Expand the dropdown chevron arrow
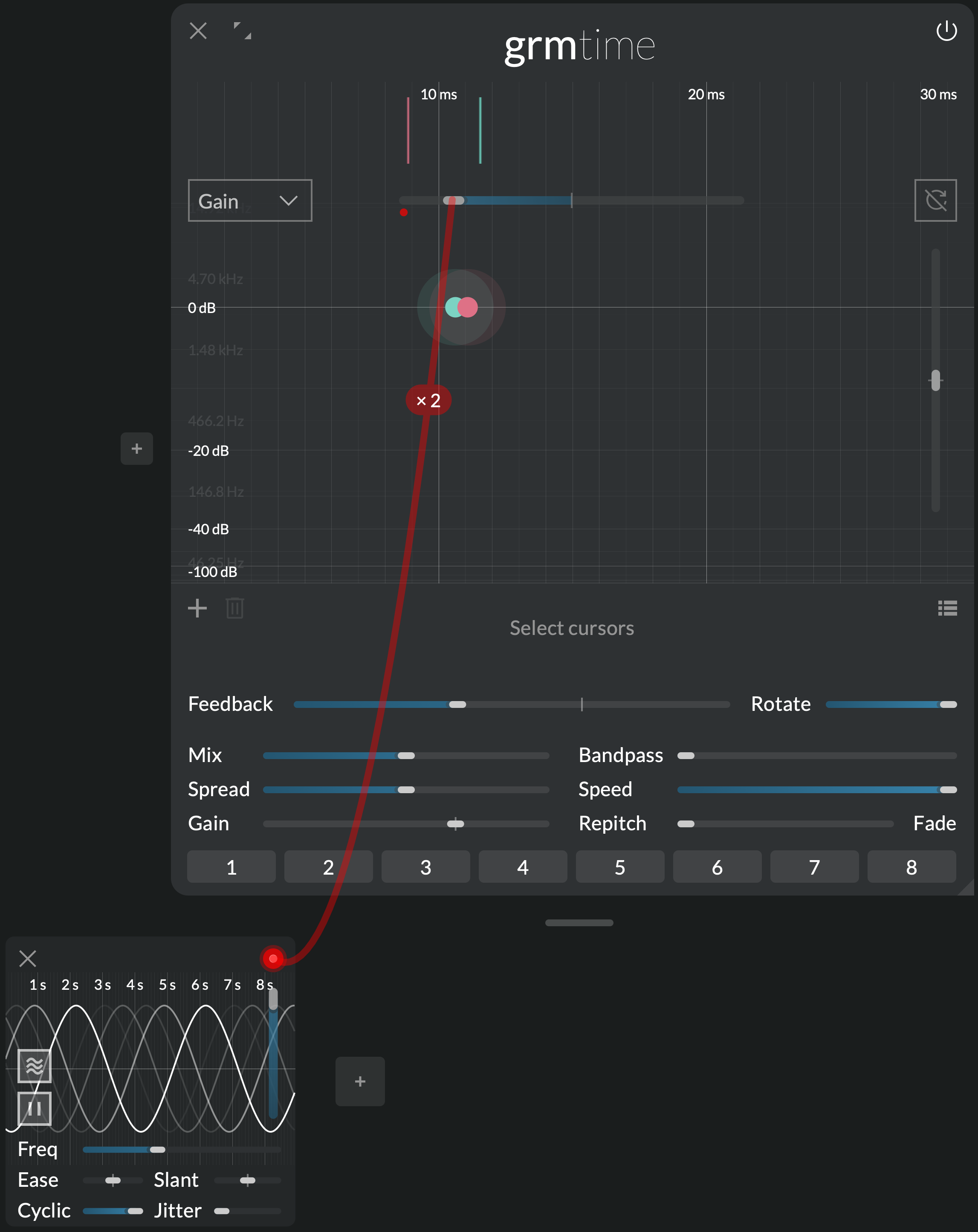The width and height of the screenshot is (978, 1232). pos(289,200)
